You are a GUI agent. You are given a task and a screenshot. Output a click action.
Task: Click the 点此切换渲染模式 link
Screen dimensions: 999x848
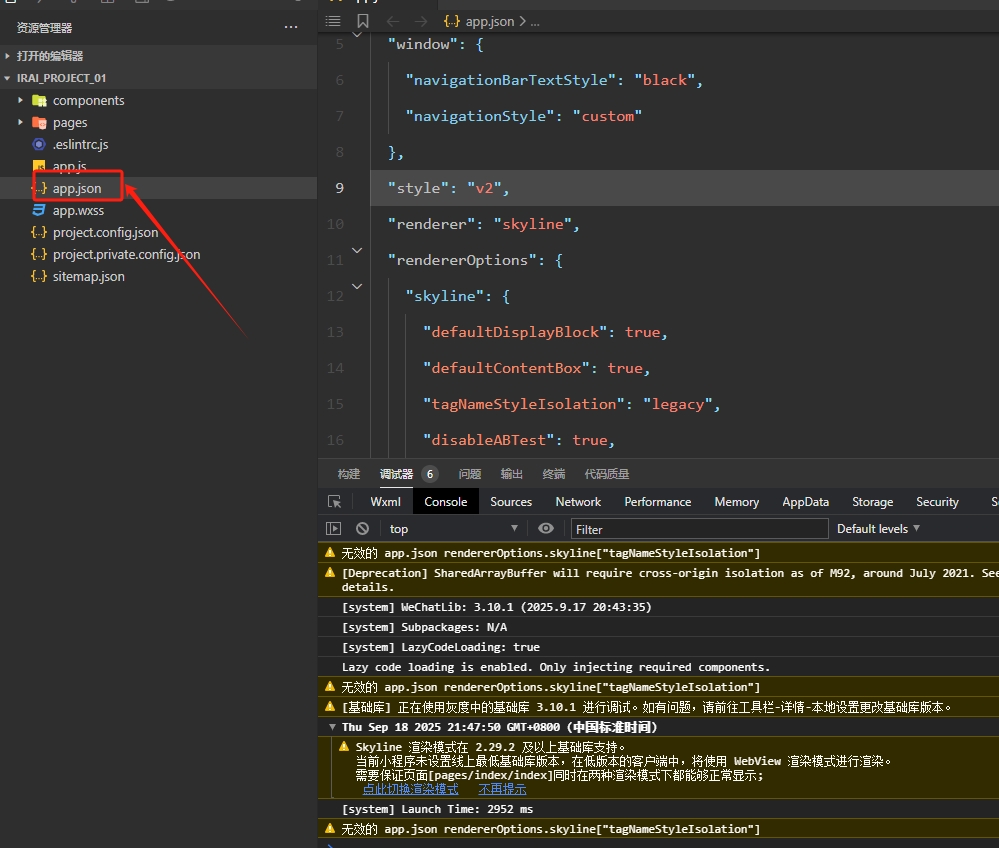pyautogui.click(x=410, y=789)
